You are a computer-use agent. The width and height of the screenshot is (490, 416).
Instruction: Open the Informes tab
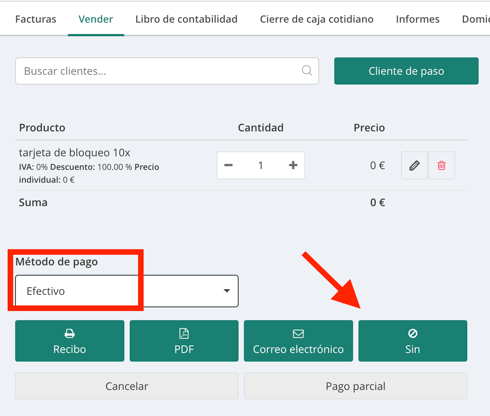coord(418,19)
